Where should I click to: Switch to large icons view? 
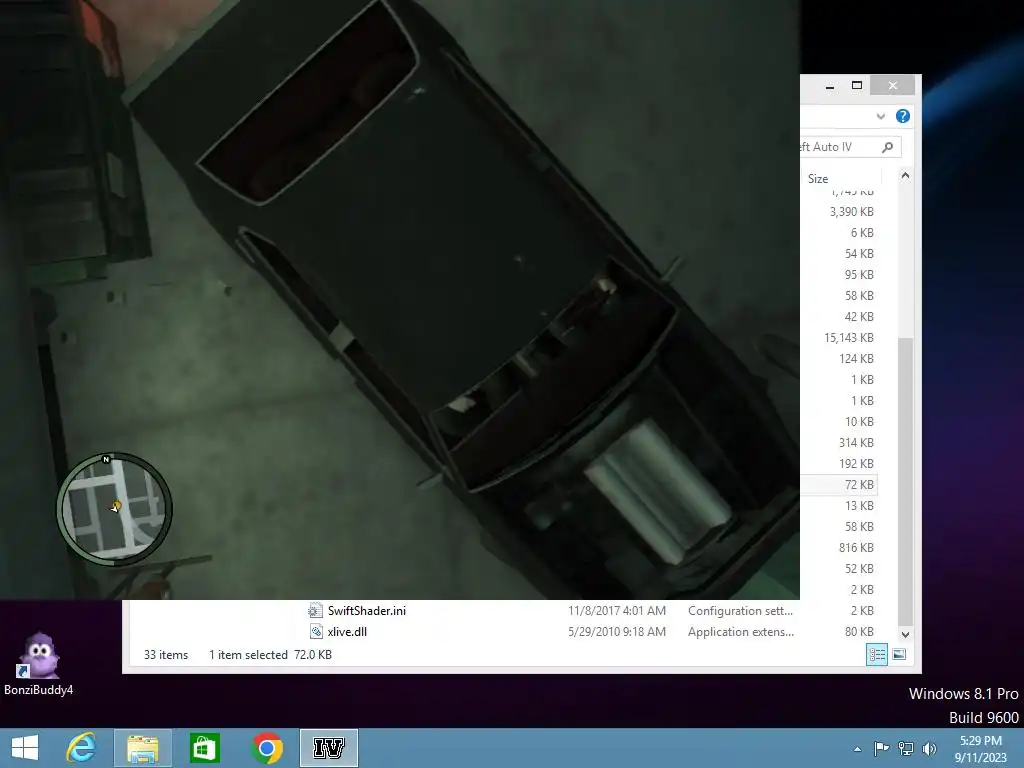point(899,654)
